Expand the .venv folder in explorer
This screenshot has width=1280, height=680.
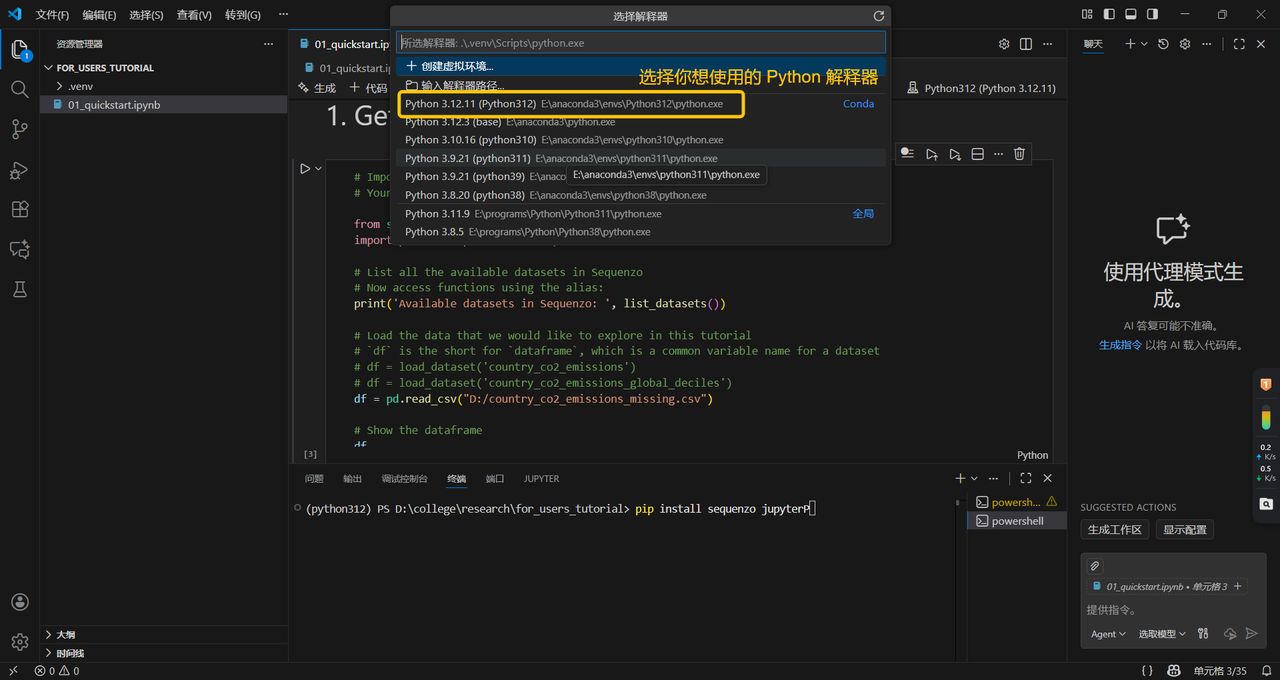pos(80,86)
